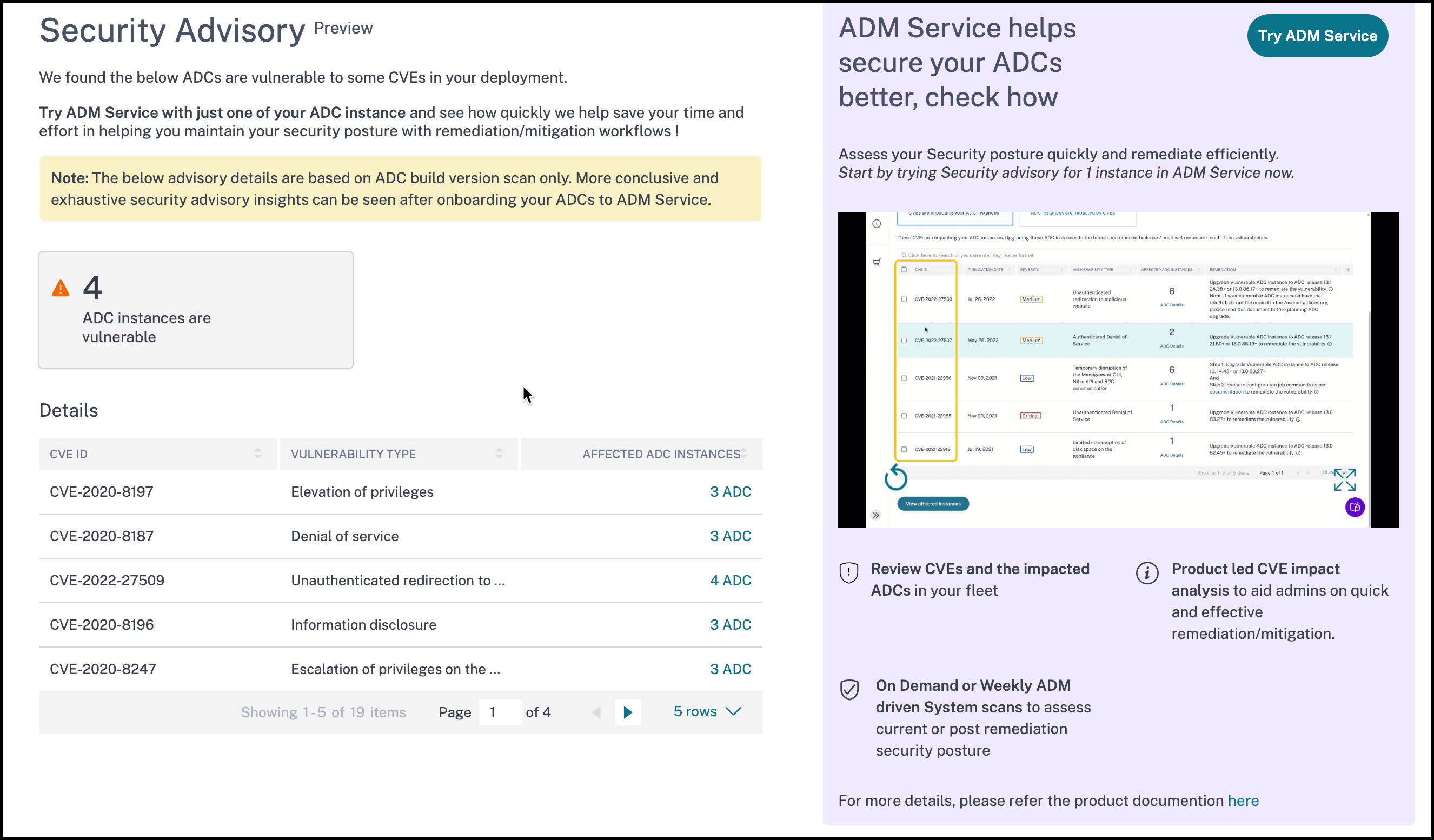Image resolution: width=1434 pixels, height=840 pixels.
Task: Click the double chevron expand icon in preview
Action: coord(876,515)
